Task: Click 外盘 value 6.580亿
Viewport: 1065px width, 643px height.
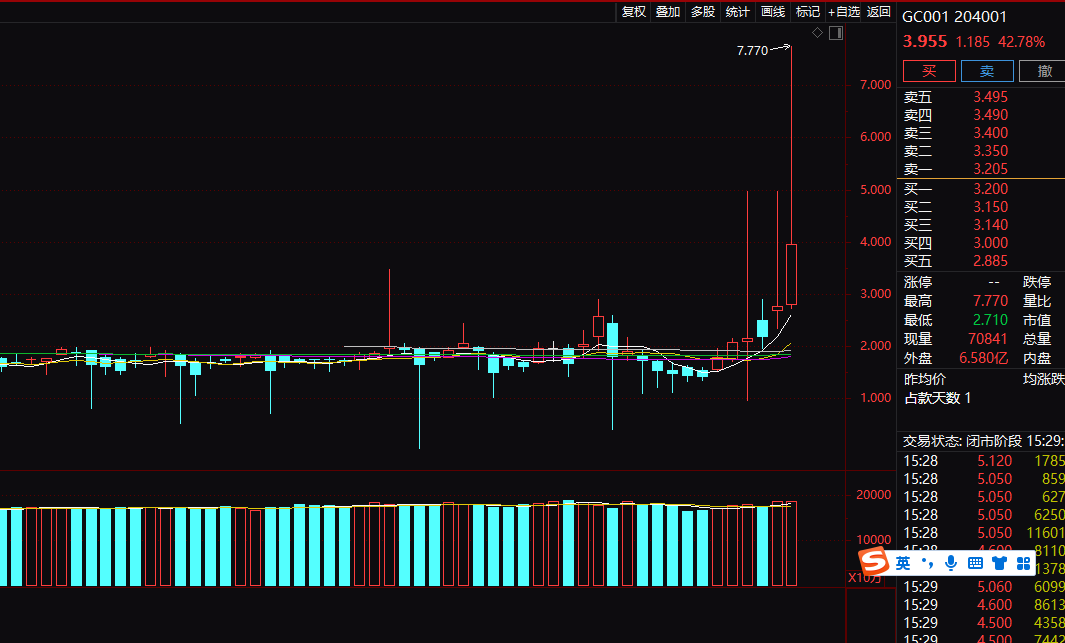Action: pos(983,359)
